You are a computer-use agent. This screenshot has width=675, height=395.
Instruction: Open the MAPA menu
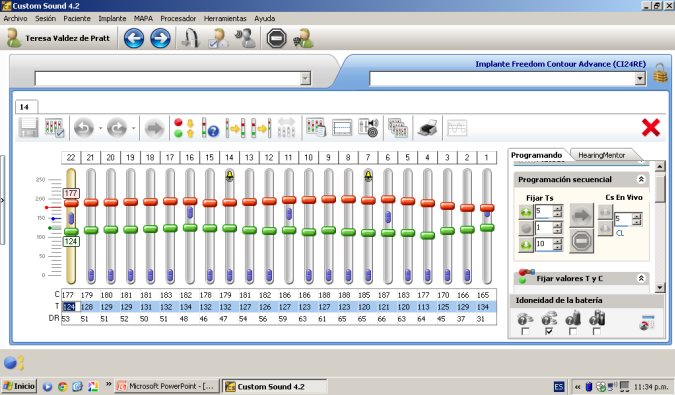[143, 19]
